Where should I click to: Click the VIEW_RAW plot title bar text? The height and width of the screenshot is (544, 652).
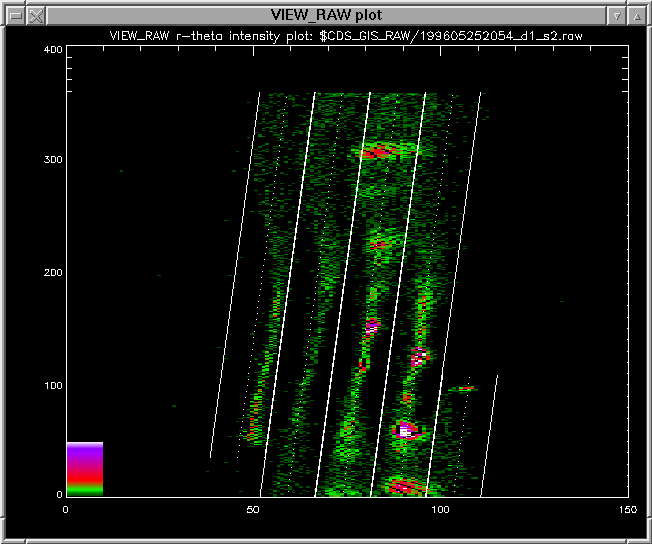(x=326, y=15)
